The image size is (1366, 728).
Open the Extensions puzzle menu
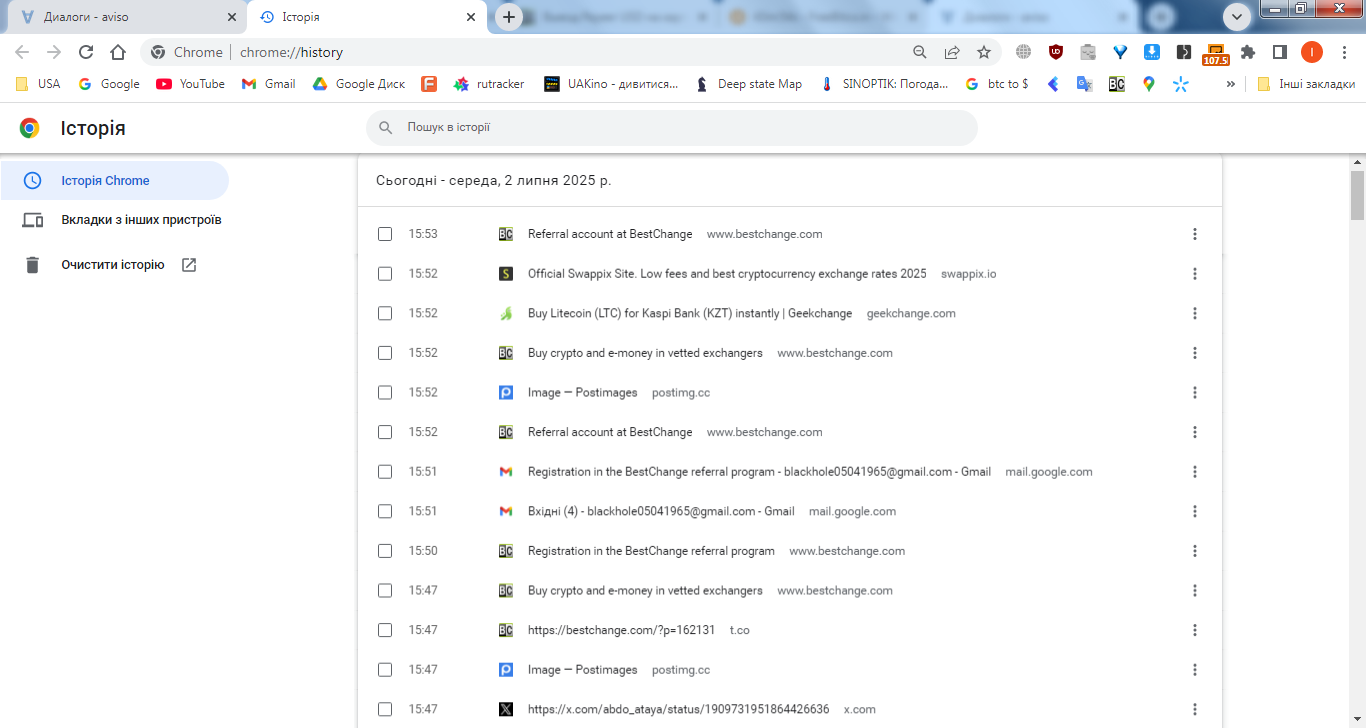pyautogui.click(x=1248, y=52)
